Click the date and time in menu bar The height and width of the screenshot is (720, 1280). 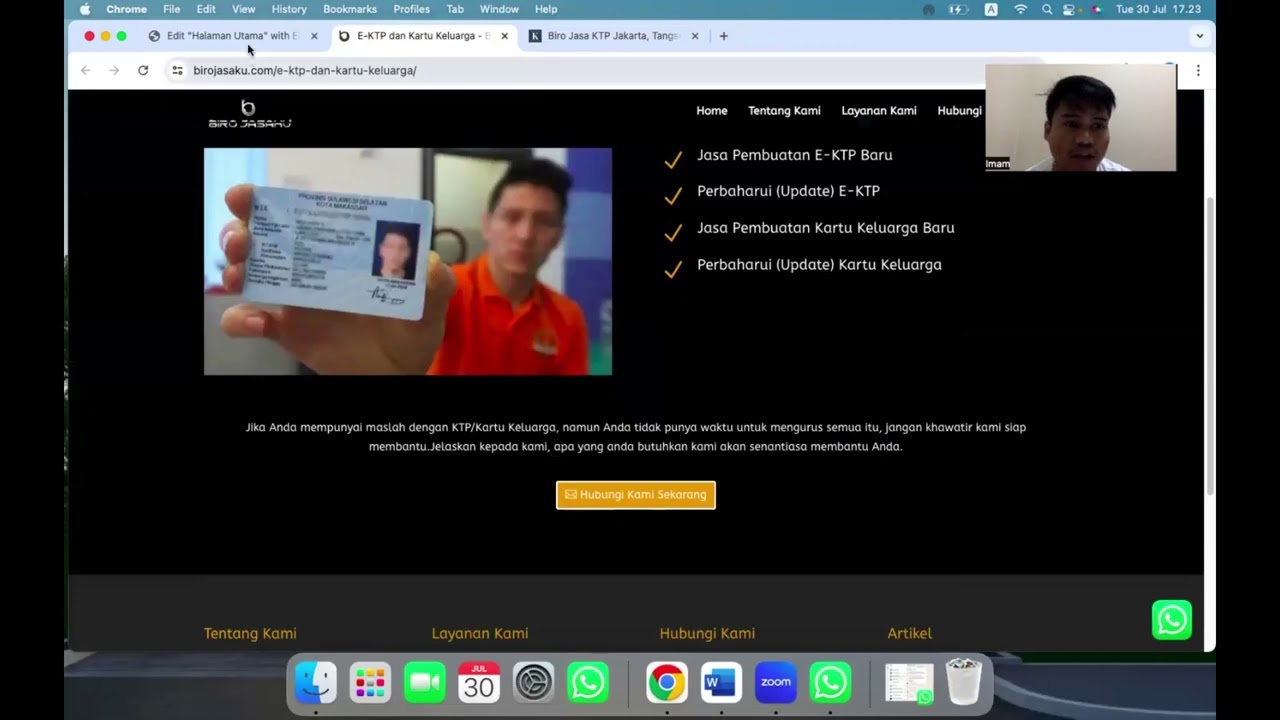click(1158, 9)
